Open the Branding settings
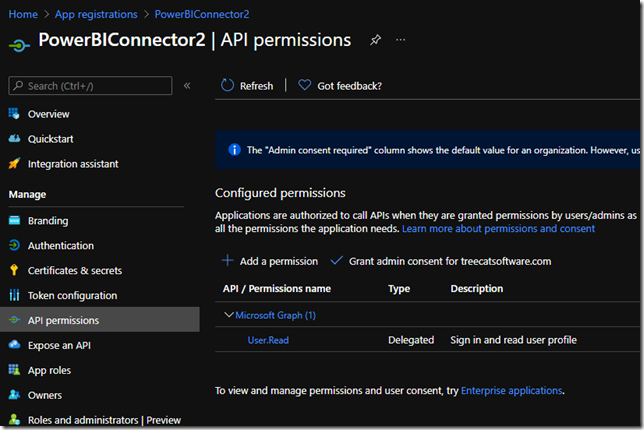Viewport: 644px width, 430px height. 48,221
